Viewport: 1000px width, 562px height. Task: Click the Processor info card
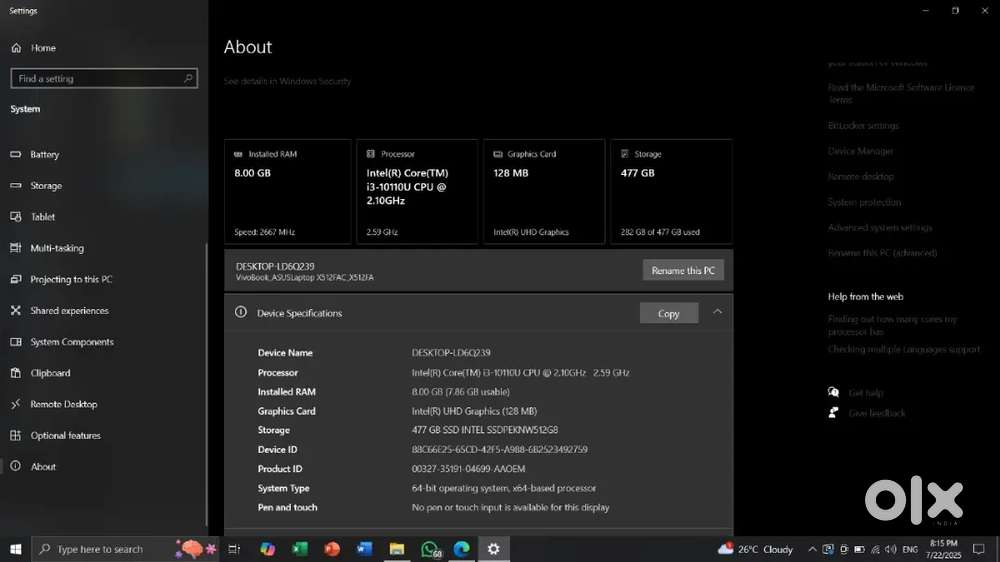click(x=417, y=192)
